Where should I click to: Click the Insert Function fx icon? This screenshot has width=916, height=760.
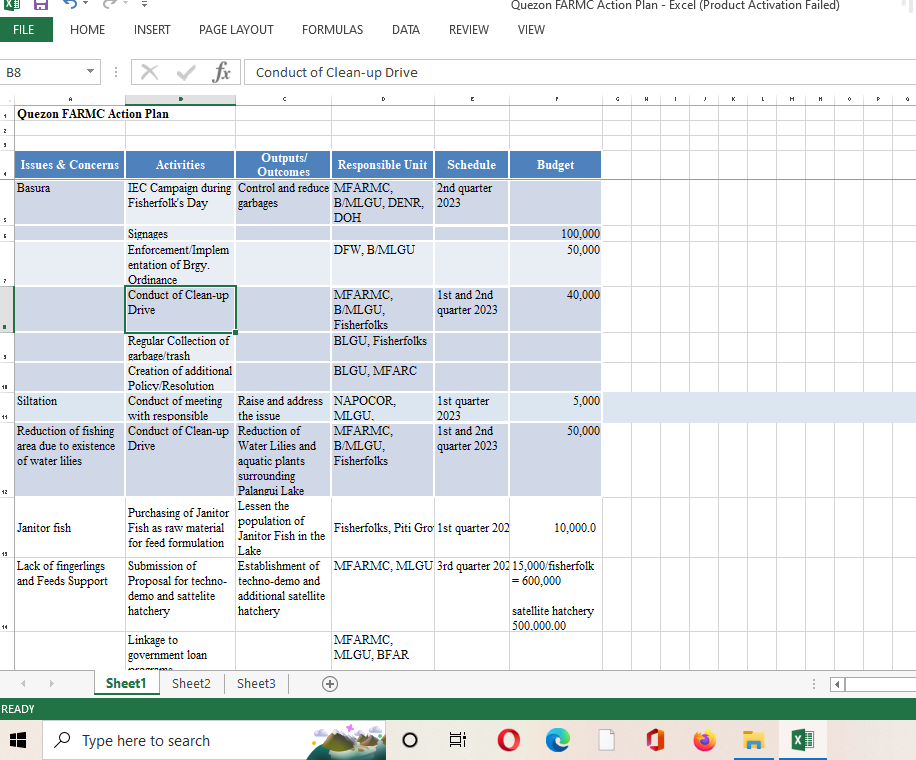tap(221, 72)
